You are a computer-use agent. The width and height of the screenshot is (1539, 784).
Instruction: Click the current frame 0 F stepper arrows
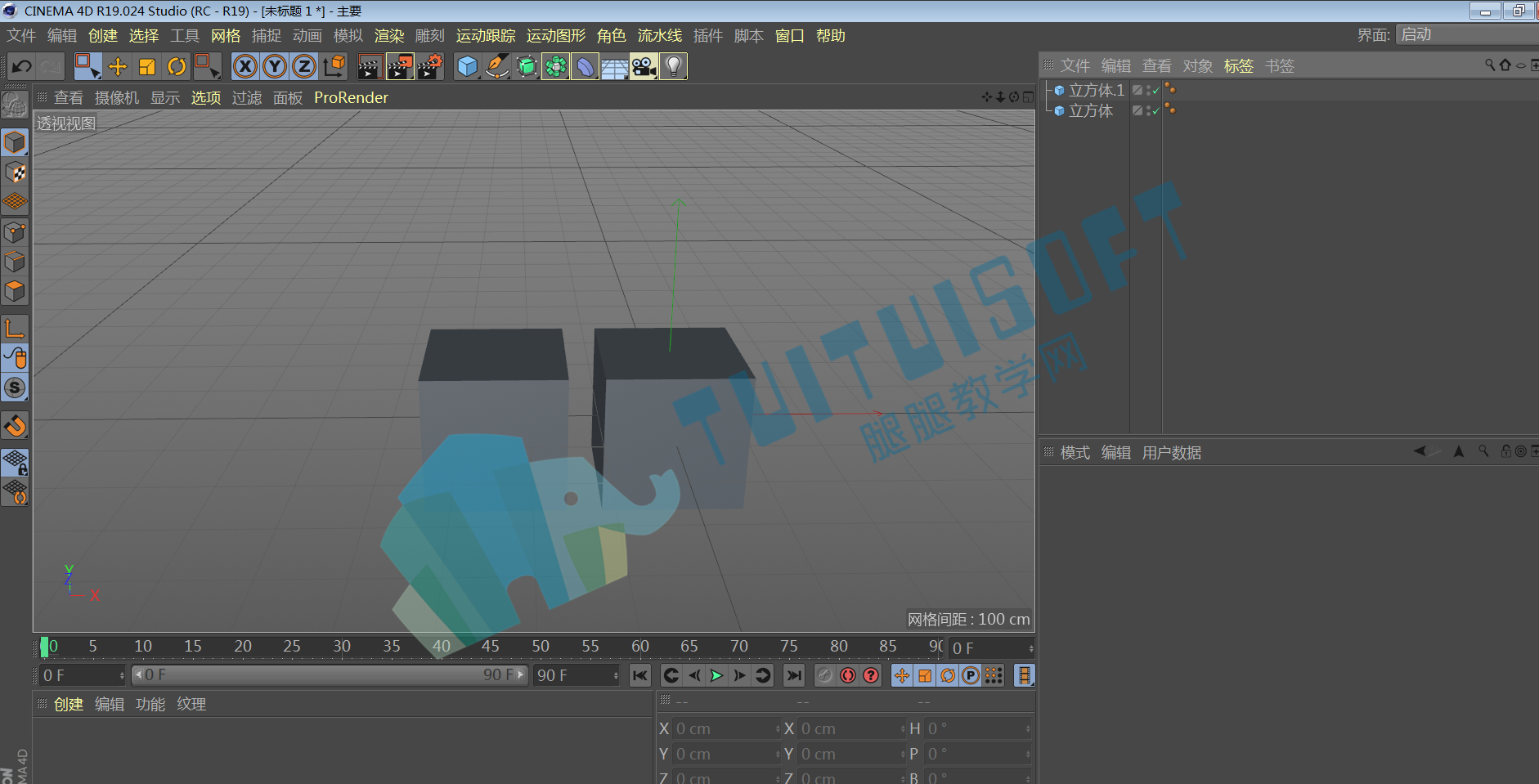point(1031,648)
